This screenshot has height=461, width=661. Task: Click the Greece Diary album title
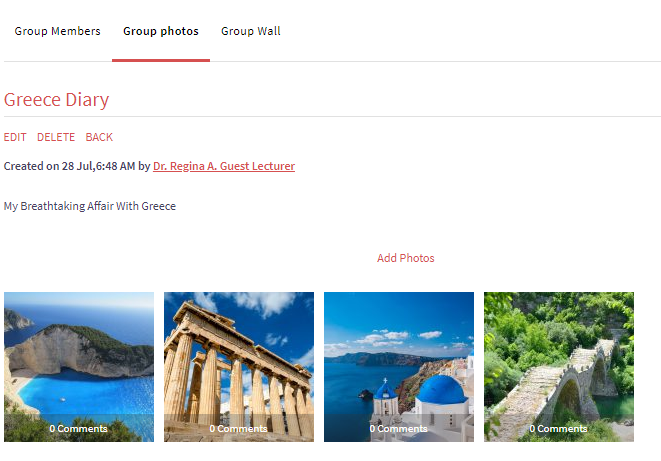[x=56, y=100]
